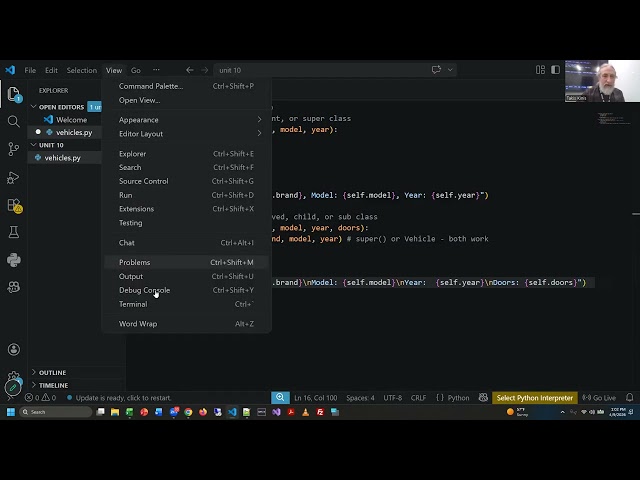Click the VS Code logo icon
The image size is (640, 480).
coord(10,70)
